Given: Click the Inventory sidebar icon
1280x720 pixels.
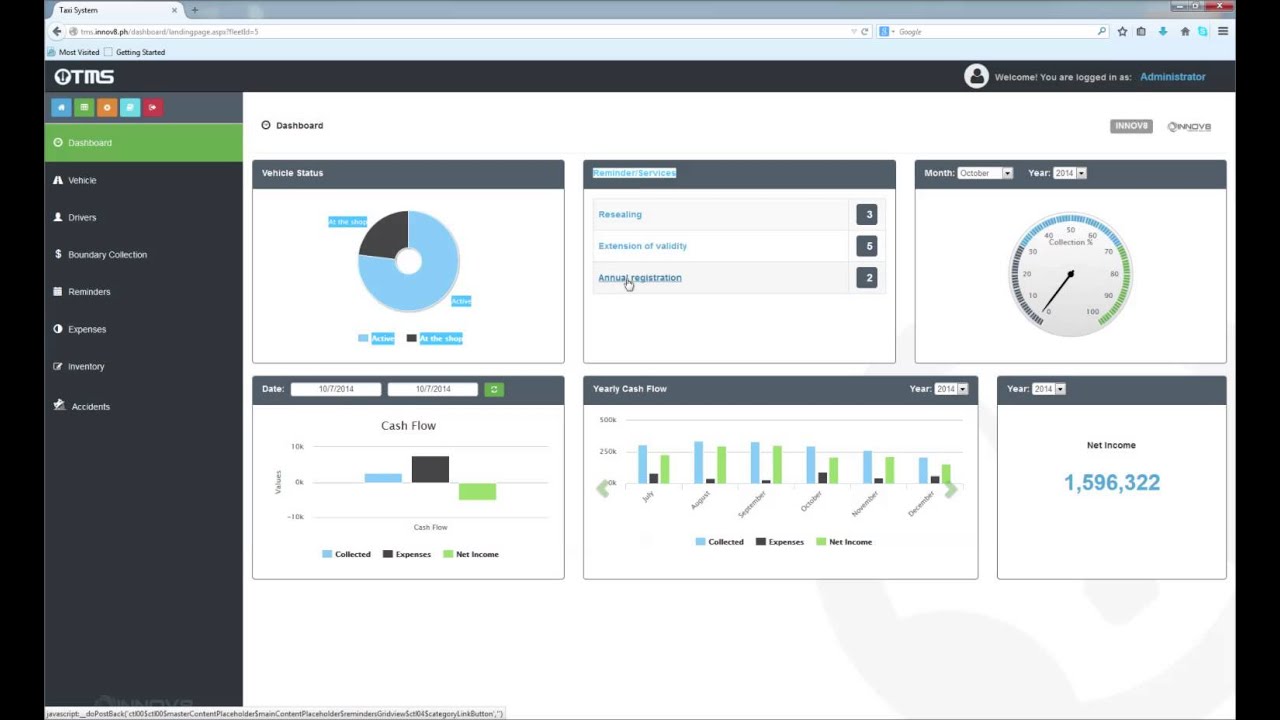Looking at the screenshot, I should pyautogui.click(x=58, y=366).
